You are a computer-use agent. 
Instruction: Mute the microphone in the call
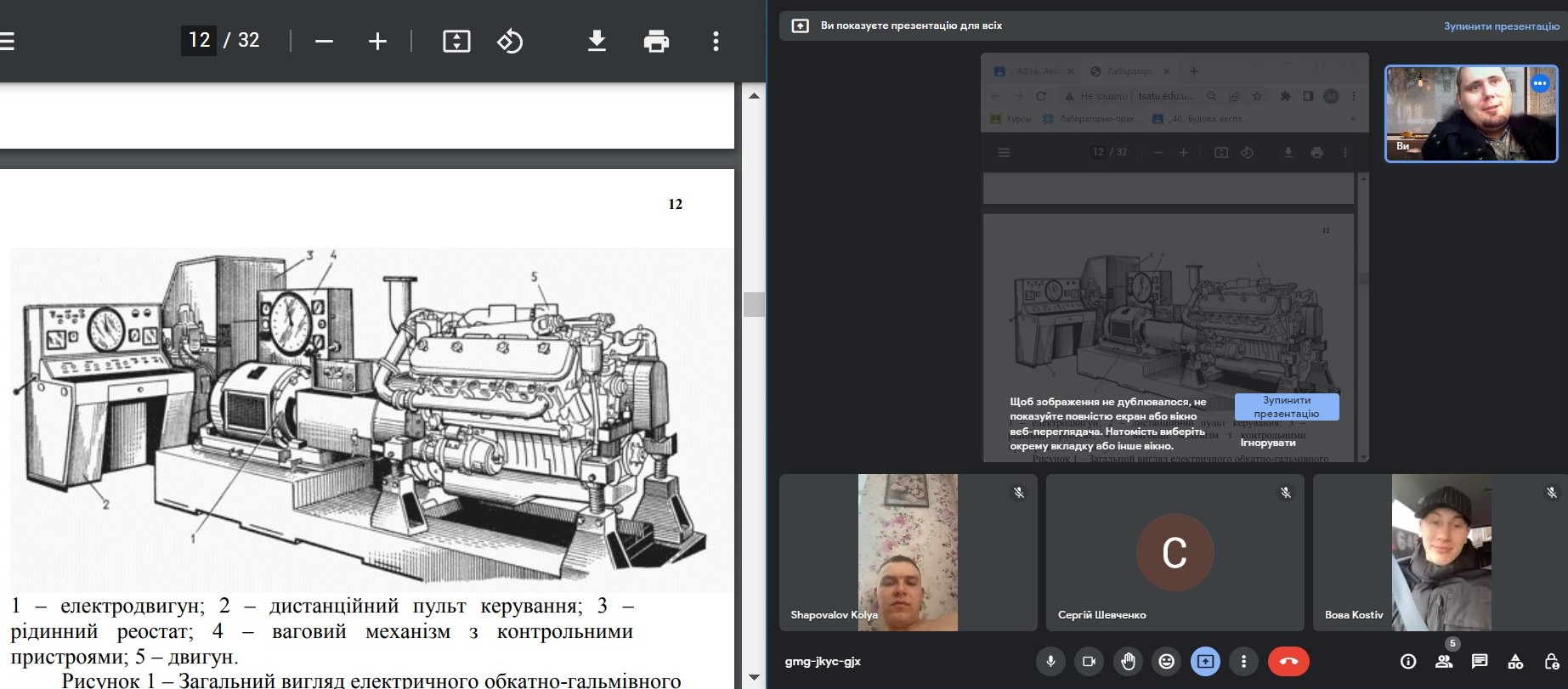coord(1051,661)
